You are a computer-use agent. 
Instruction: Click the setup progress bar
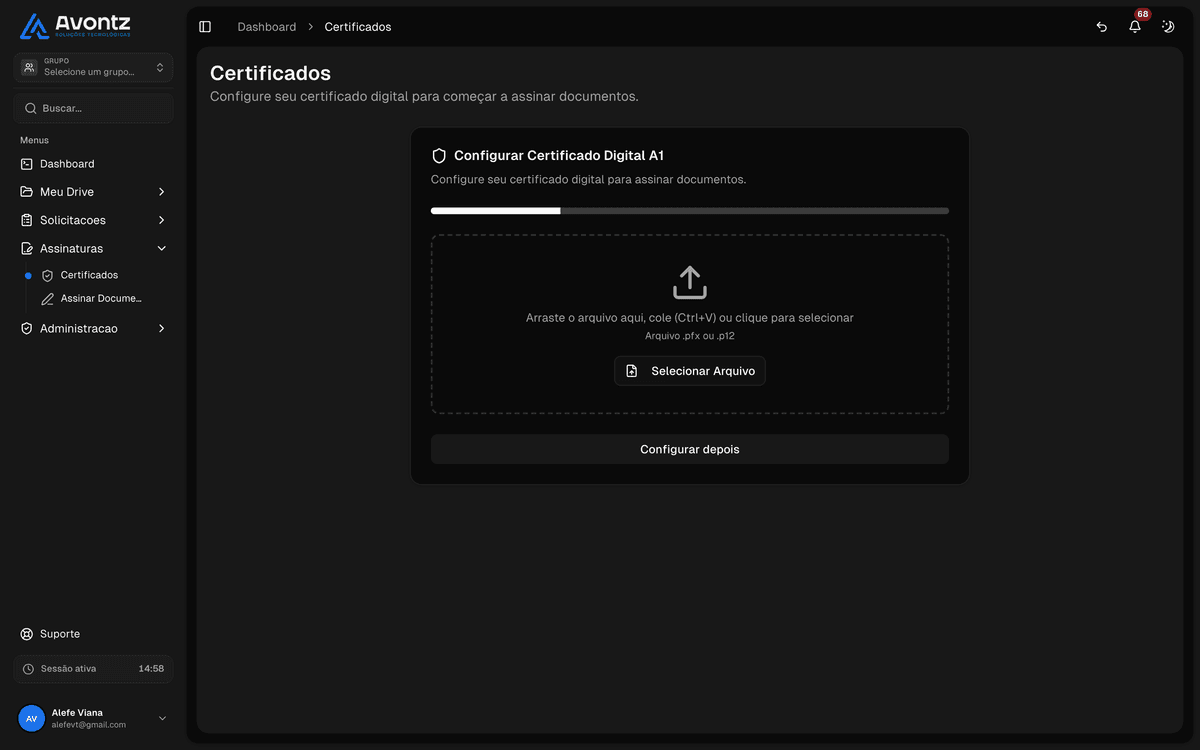pos(689,210)
